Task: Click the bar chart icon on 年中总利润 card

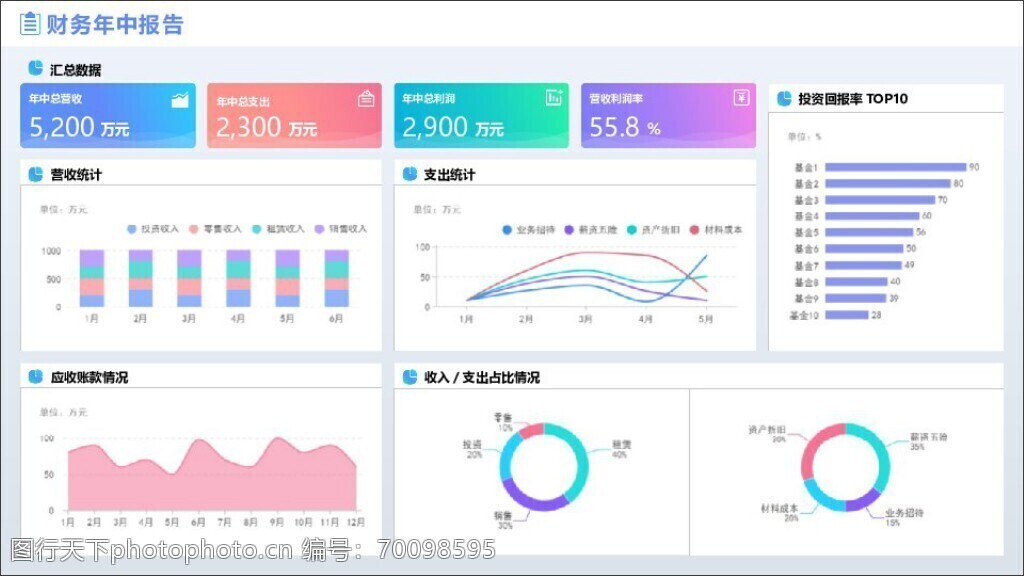Action: (553, 97)
